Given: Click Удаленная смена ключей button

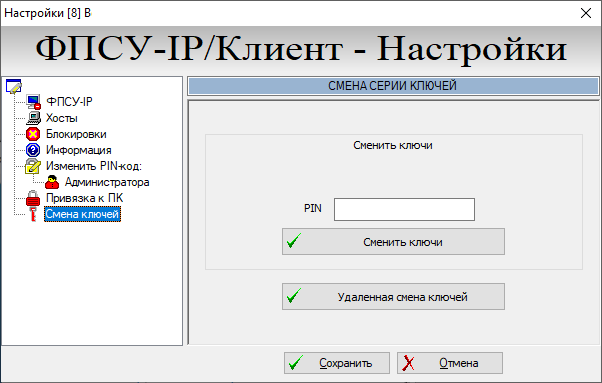Looking at the screenshot, I should 393,297.
